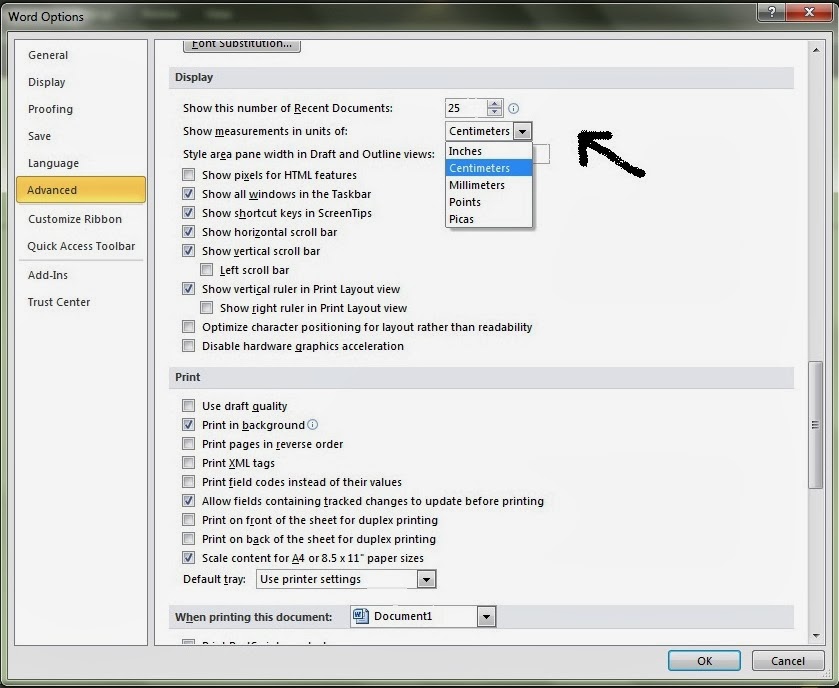The height and width of the screenshot is (688, 839).
Task: Close the Word Options dialog
Action: coord(809,12)
